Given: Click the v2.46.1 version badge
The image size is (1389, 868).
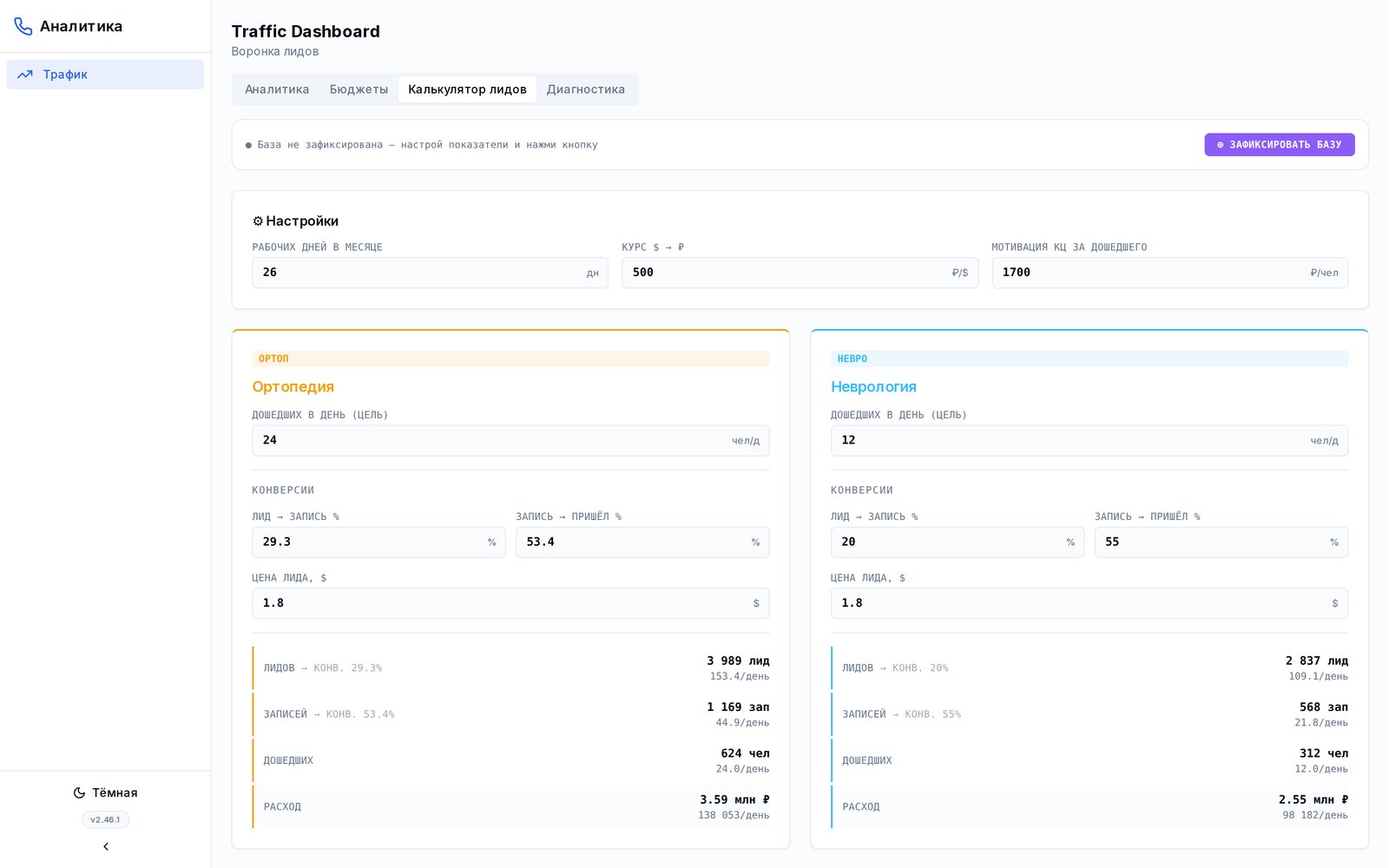Looking at the screenshot, I should [106, 819].
